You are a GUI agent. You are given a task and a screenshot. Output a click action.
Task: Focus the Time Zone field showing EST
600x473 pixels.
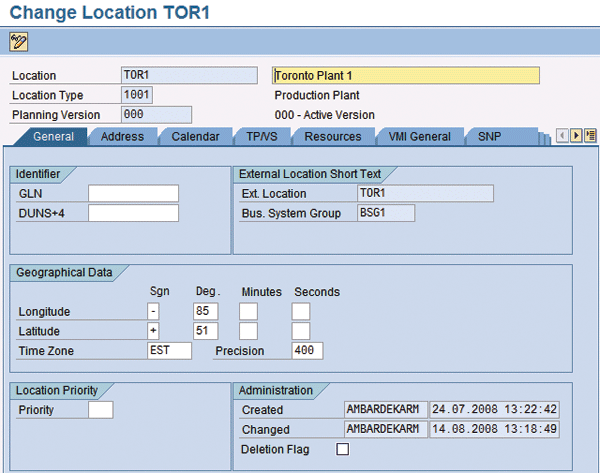coord(168,351)
